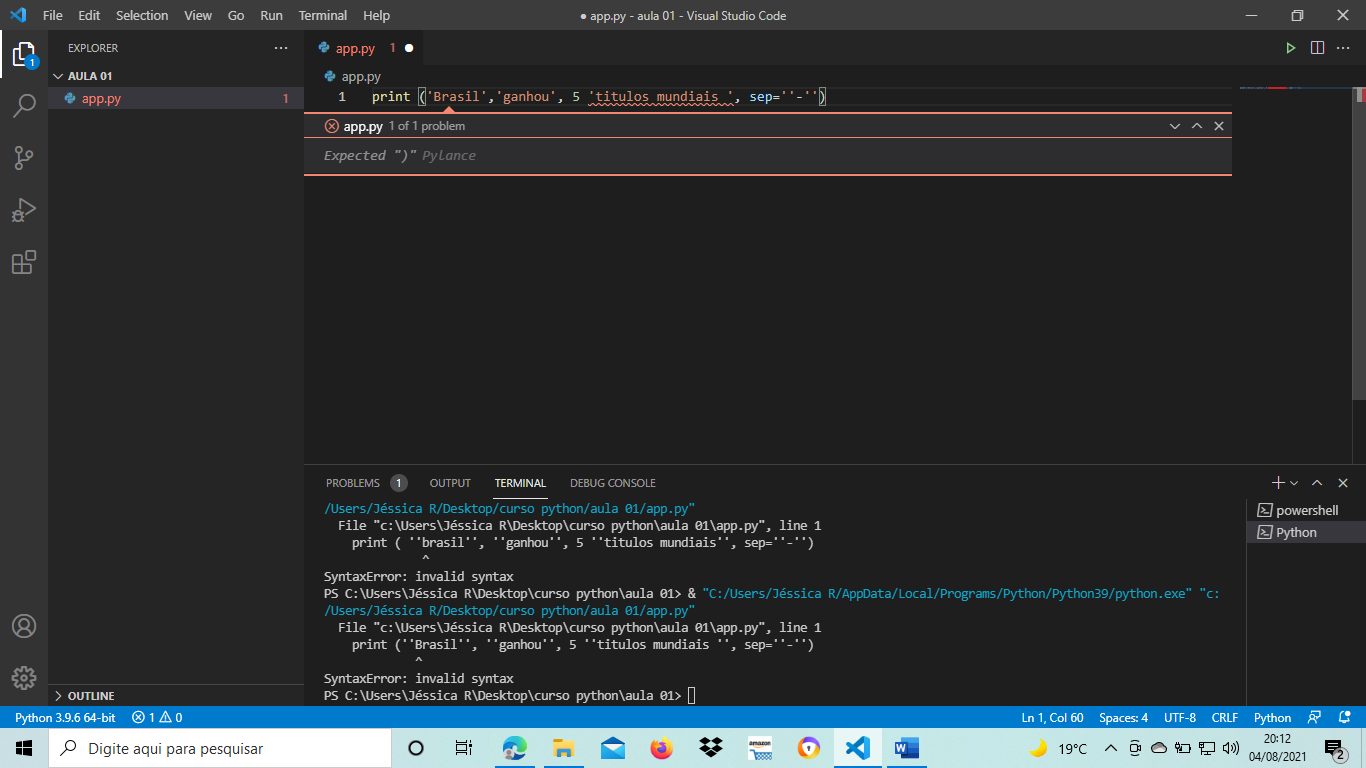The image size is (1366, 768).
Task: Change the Python language mode
Action: (x=1272, y=718)
